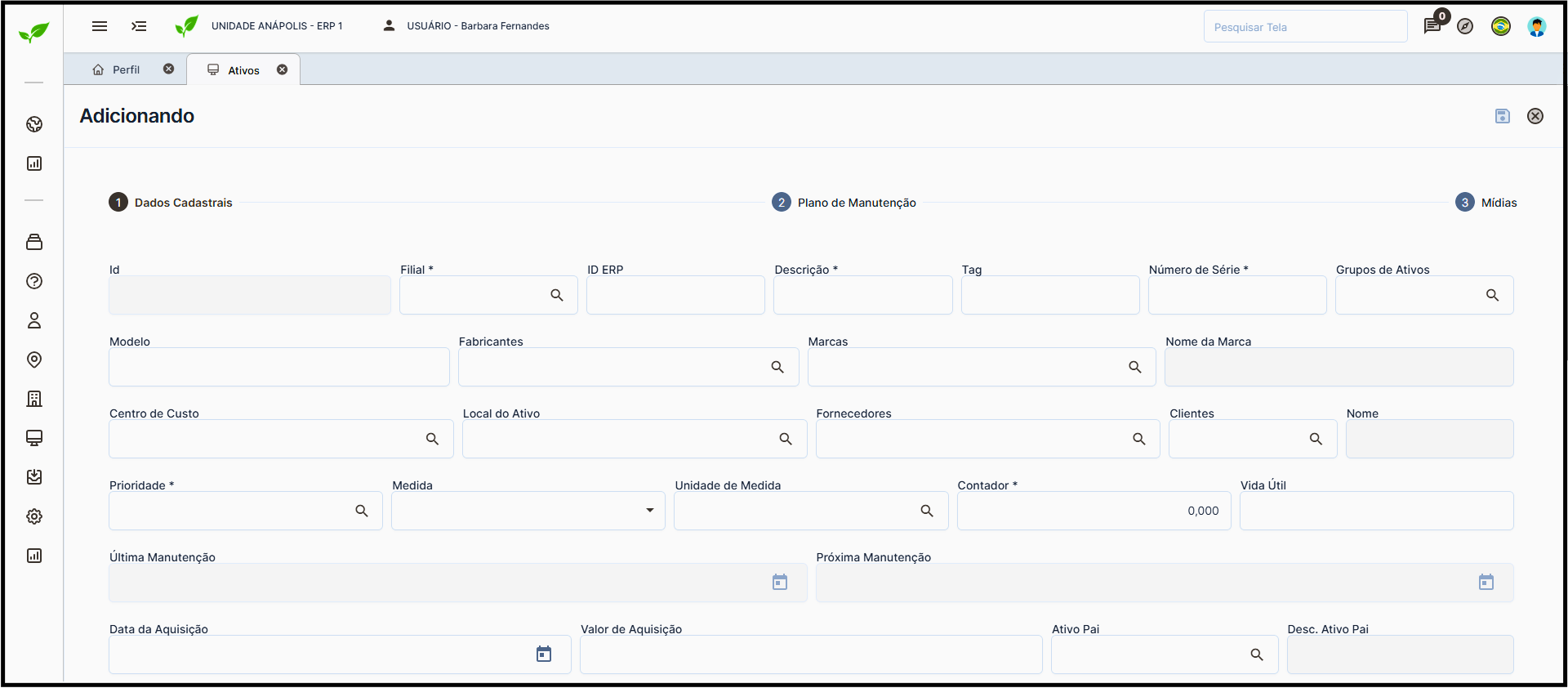This screenshot has width=1568, height=688.
Task: Select the Brazil flag language icon
Action: (x=1500, y=26)
